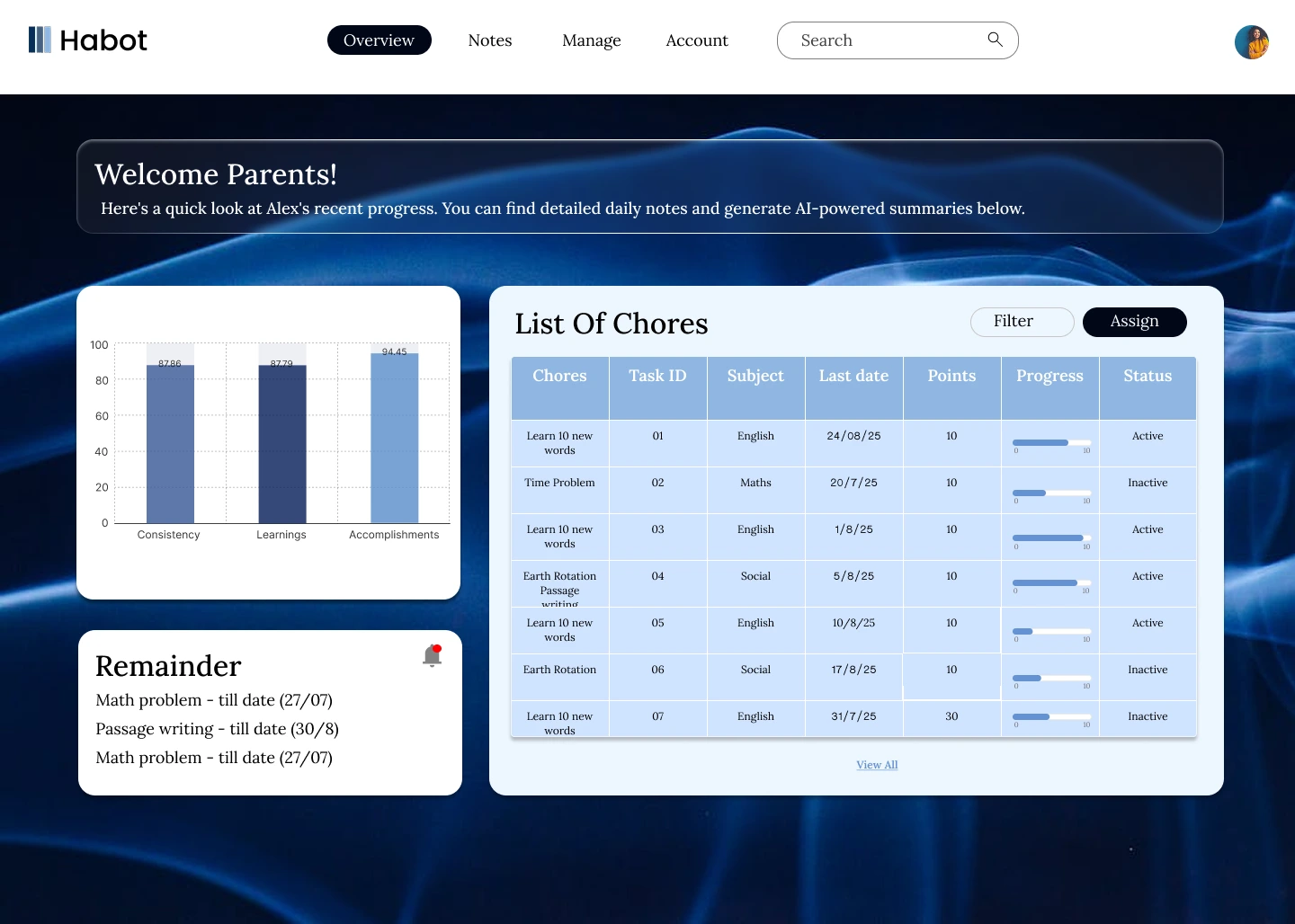Viewport: 1295px width, 924px height.
Task: Click the Task ID column header
Action: point(657,388)
